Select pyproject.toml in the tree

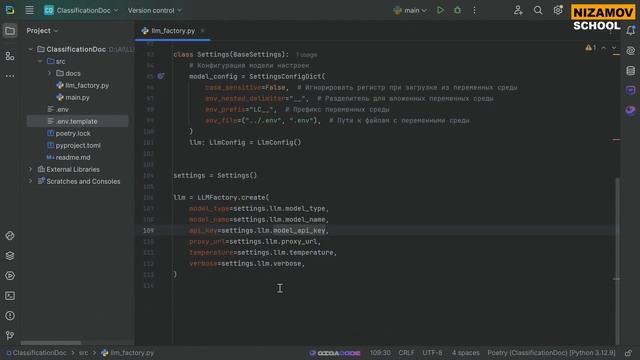click(74, 145)
